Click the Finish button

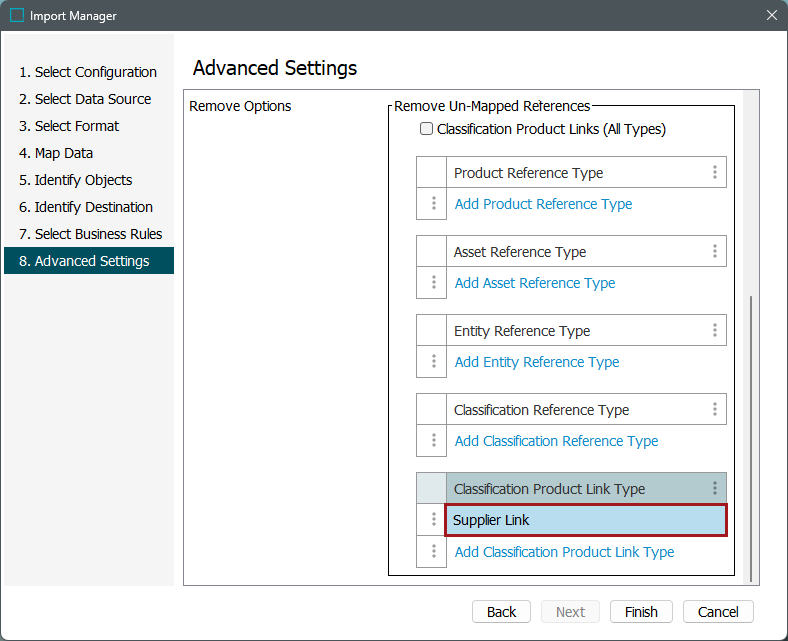click(641, 612)
